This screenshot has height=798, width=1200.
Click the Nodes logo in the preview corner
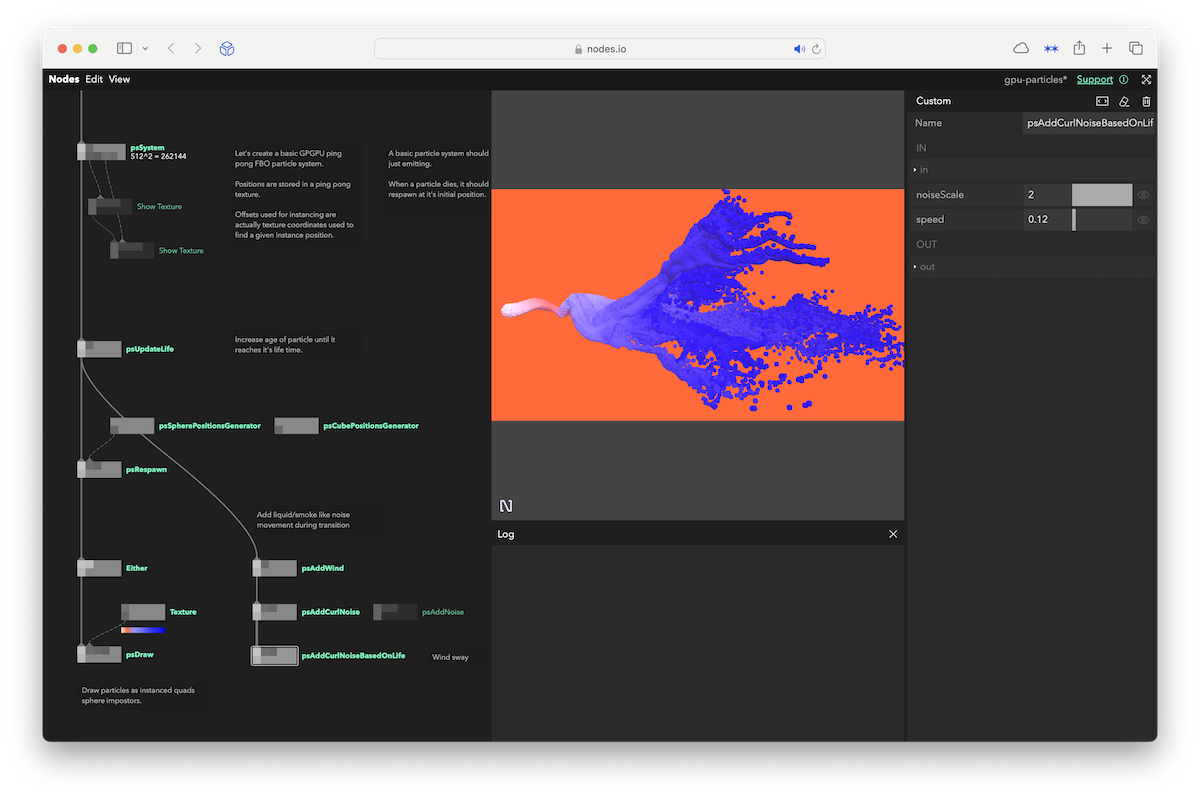pyautogui.click(x=506, y=505)
